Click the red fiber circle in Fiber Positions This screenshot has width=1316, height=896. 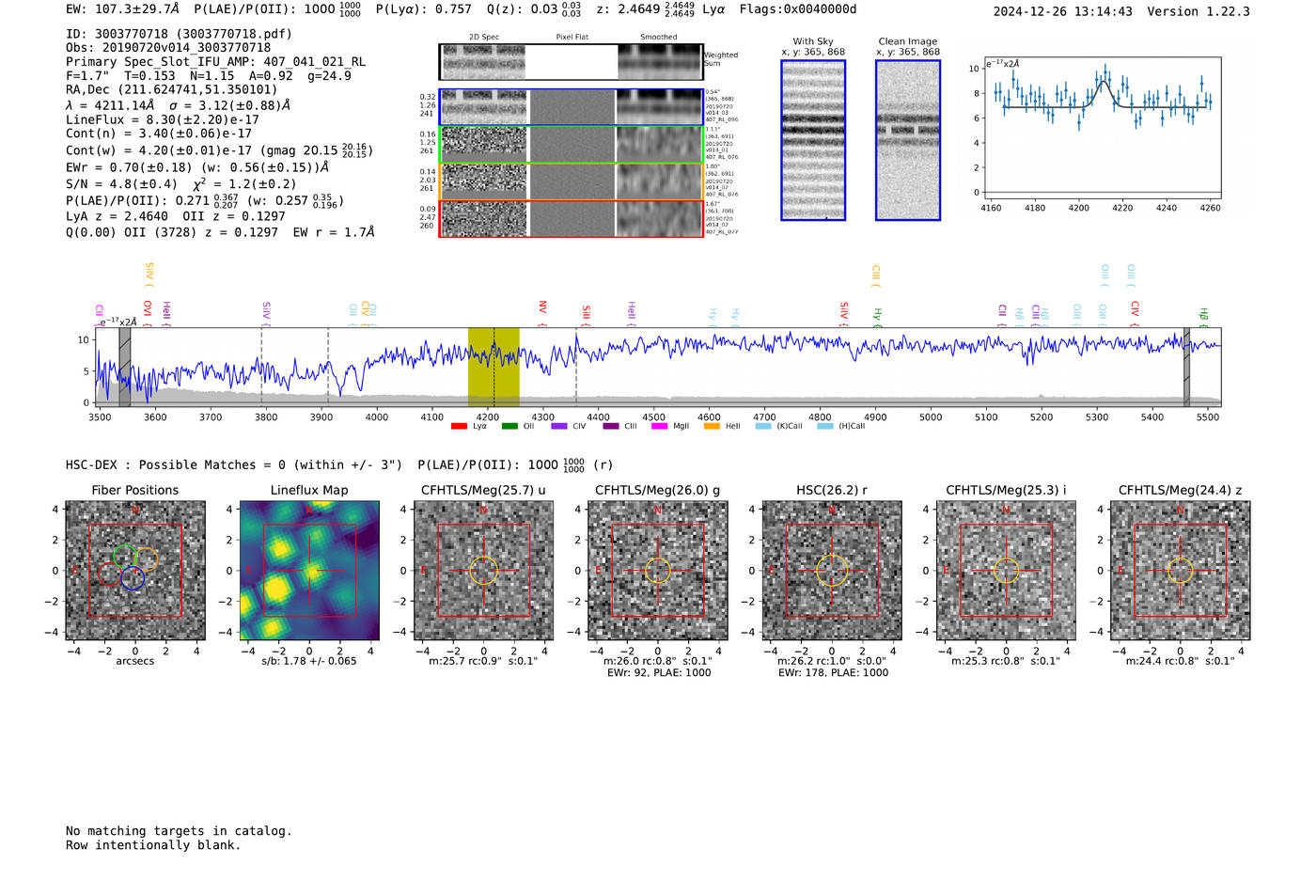click(110, 574)
